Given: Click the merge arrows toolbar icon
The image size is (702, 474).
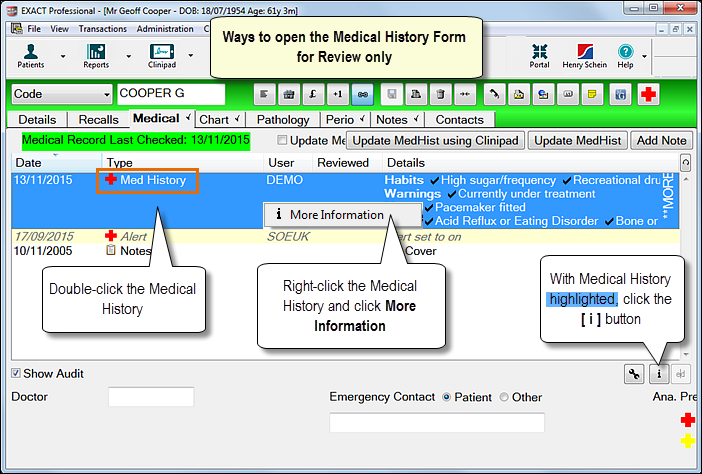Looking at the screenshot, I should [465, 94].
